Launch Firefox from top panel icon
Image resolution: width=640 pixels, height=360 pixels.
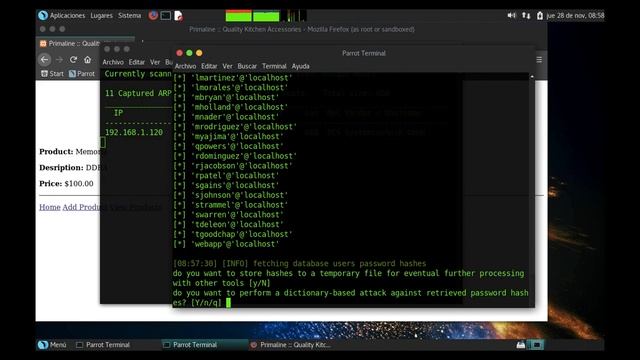pos(153,16)
